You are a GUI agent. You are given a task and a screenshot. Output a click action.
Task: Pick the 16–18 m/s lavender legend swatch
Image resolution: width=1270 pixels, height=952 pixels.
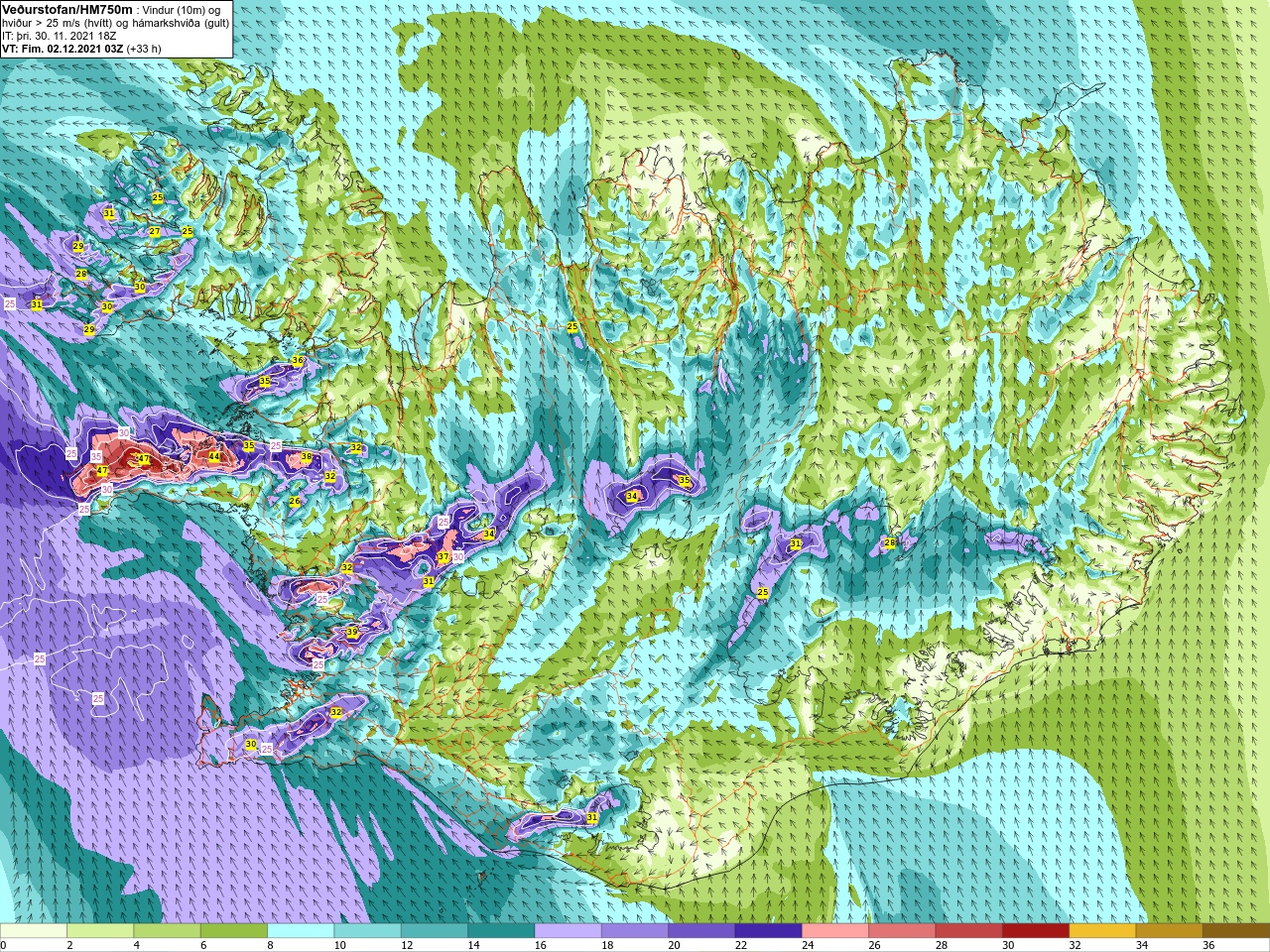(569, 931)
